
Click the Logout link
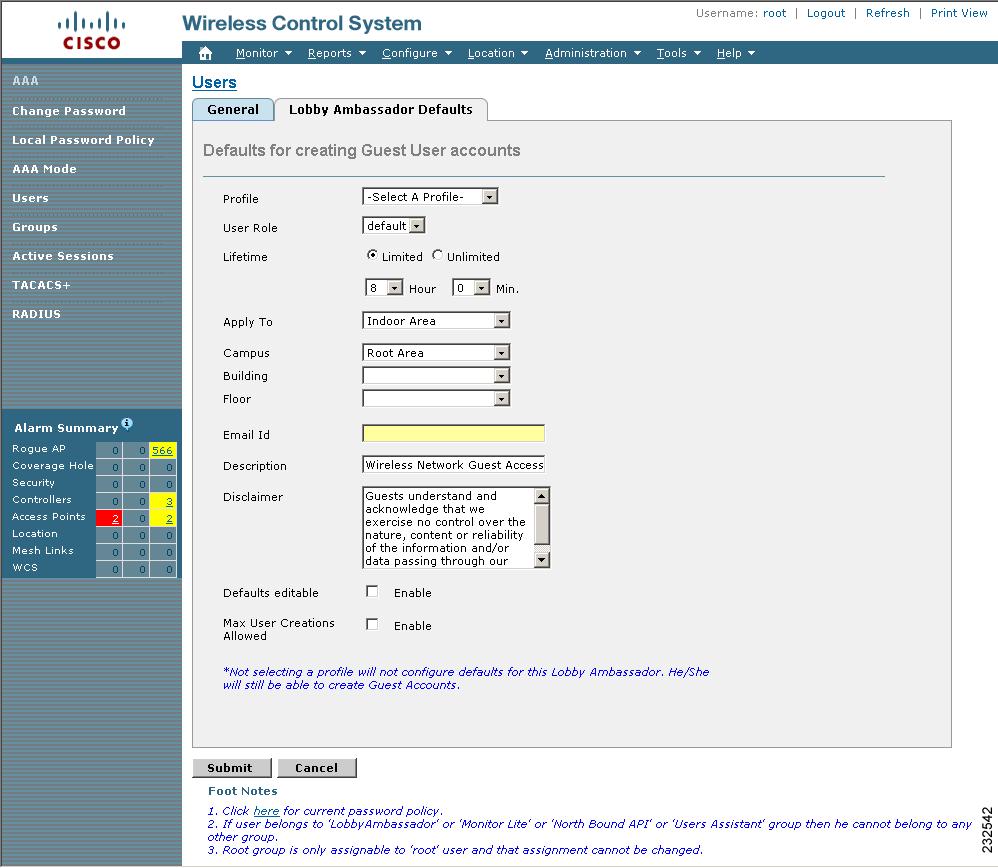point(826,13)
